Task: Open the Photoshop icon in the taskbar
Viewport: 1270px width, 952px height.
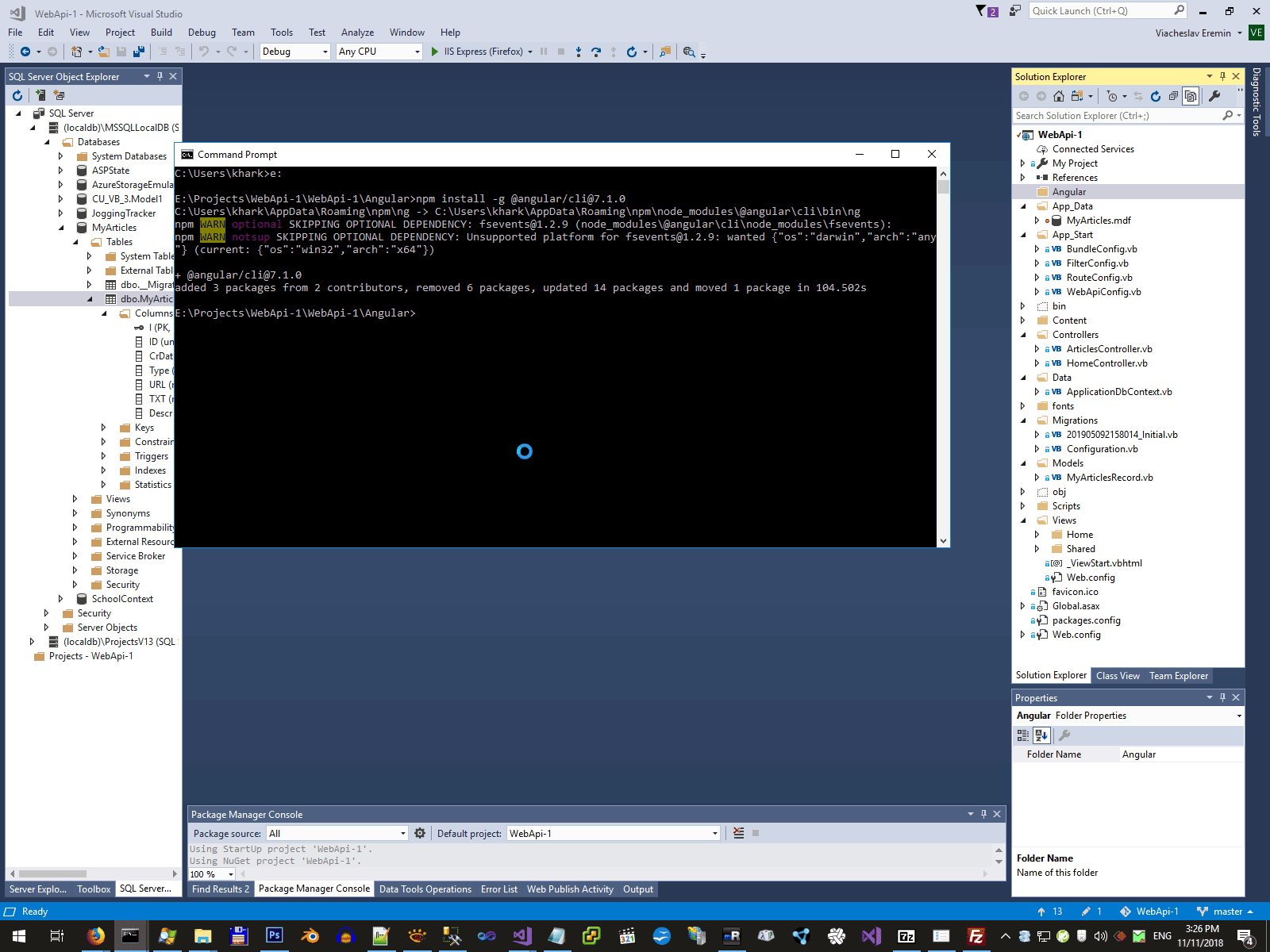Action: tap(274, 936)
